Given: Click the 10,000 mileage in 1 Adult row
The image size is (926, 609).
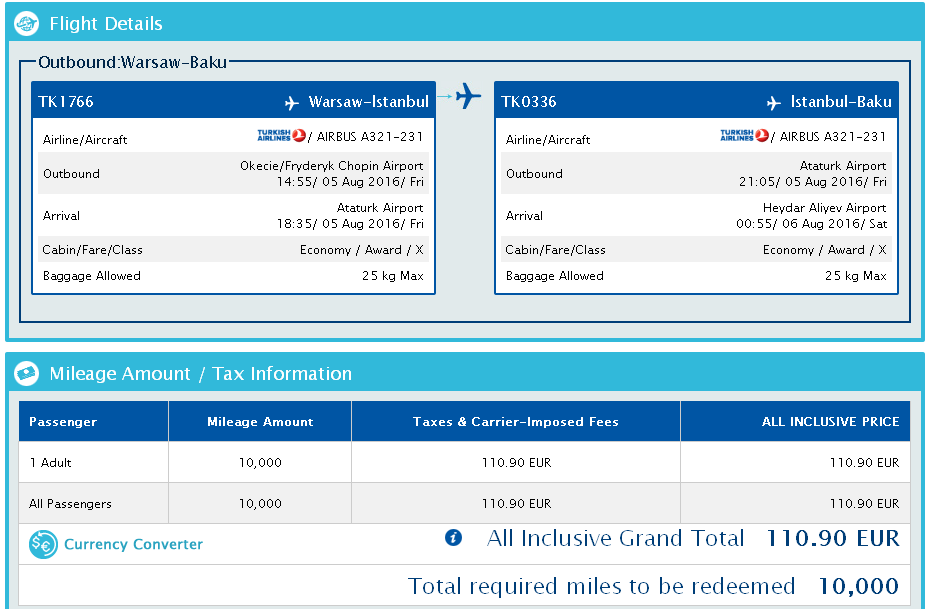Looking at the screenshot, I should point(260,463).
